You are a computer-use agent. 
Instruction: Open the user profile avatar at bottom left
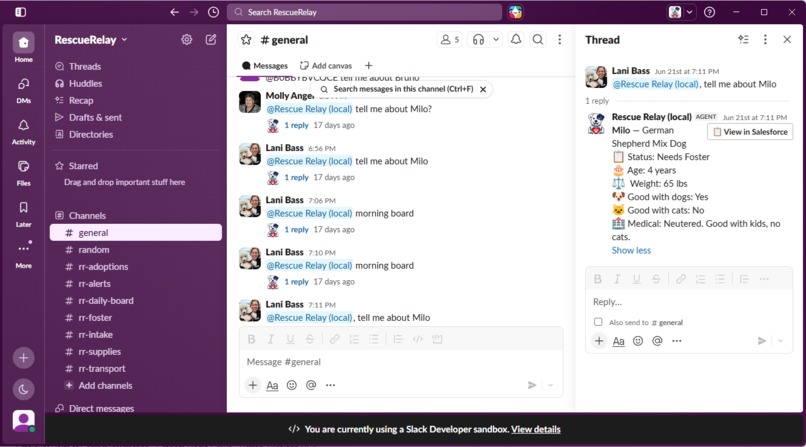coord(24,421)
